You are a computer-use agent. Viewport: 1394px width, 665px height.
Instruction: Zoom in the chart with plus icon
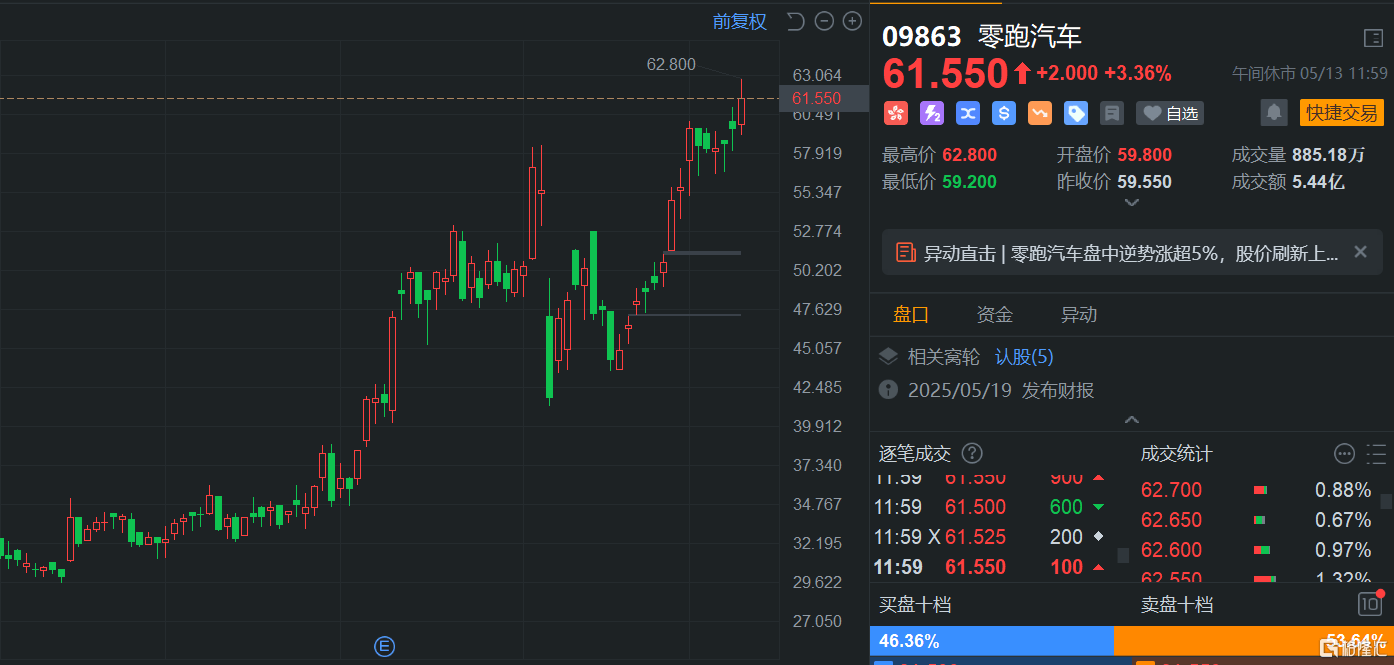coord(852,21)
